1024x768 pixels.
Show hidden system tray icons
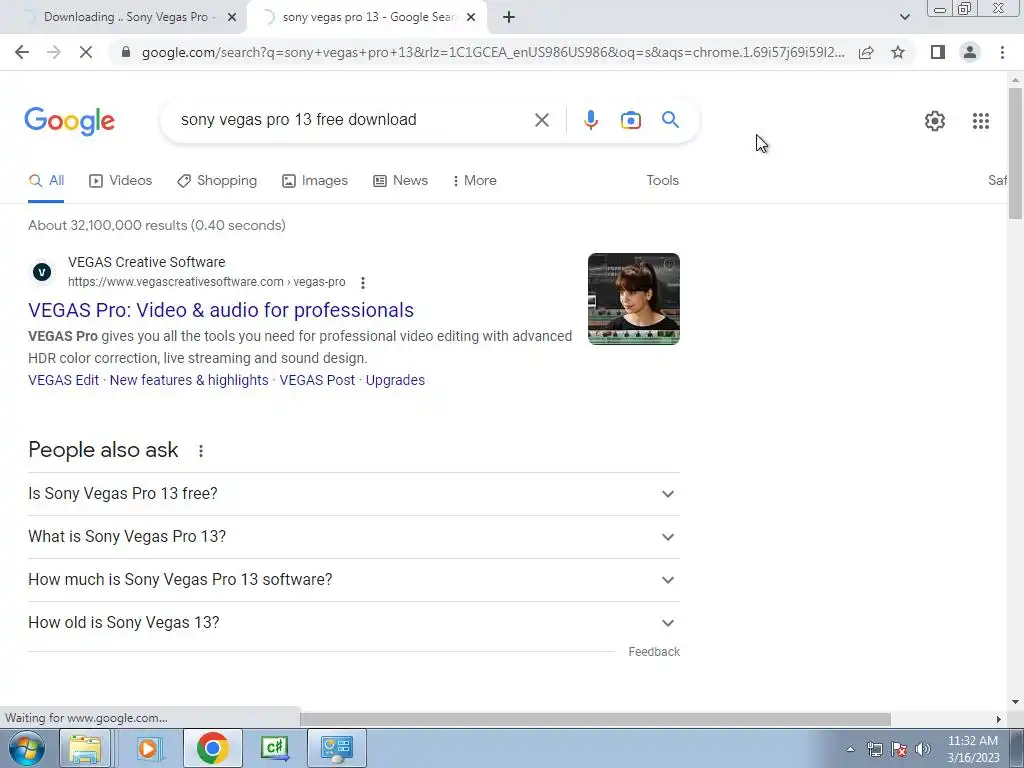point(850,749)
